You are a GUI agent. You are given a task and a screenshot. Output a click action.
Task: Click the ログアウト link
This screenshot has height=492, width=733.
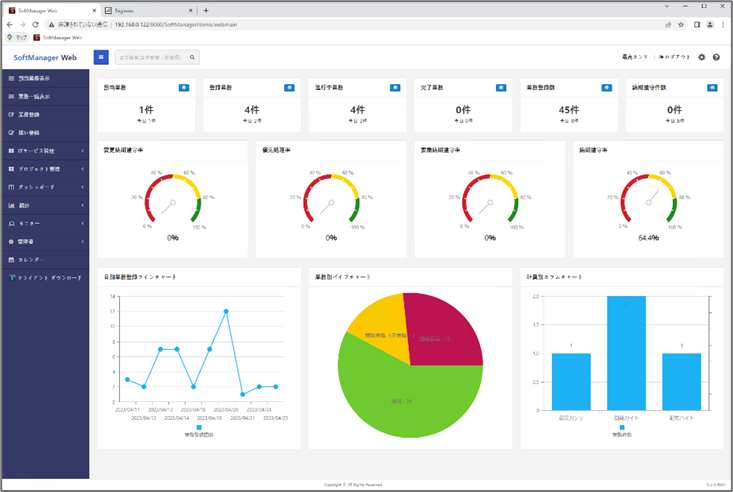(x=676, y=57)
